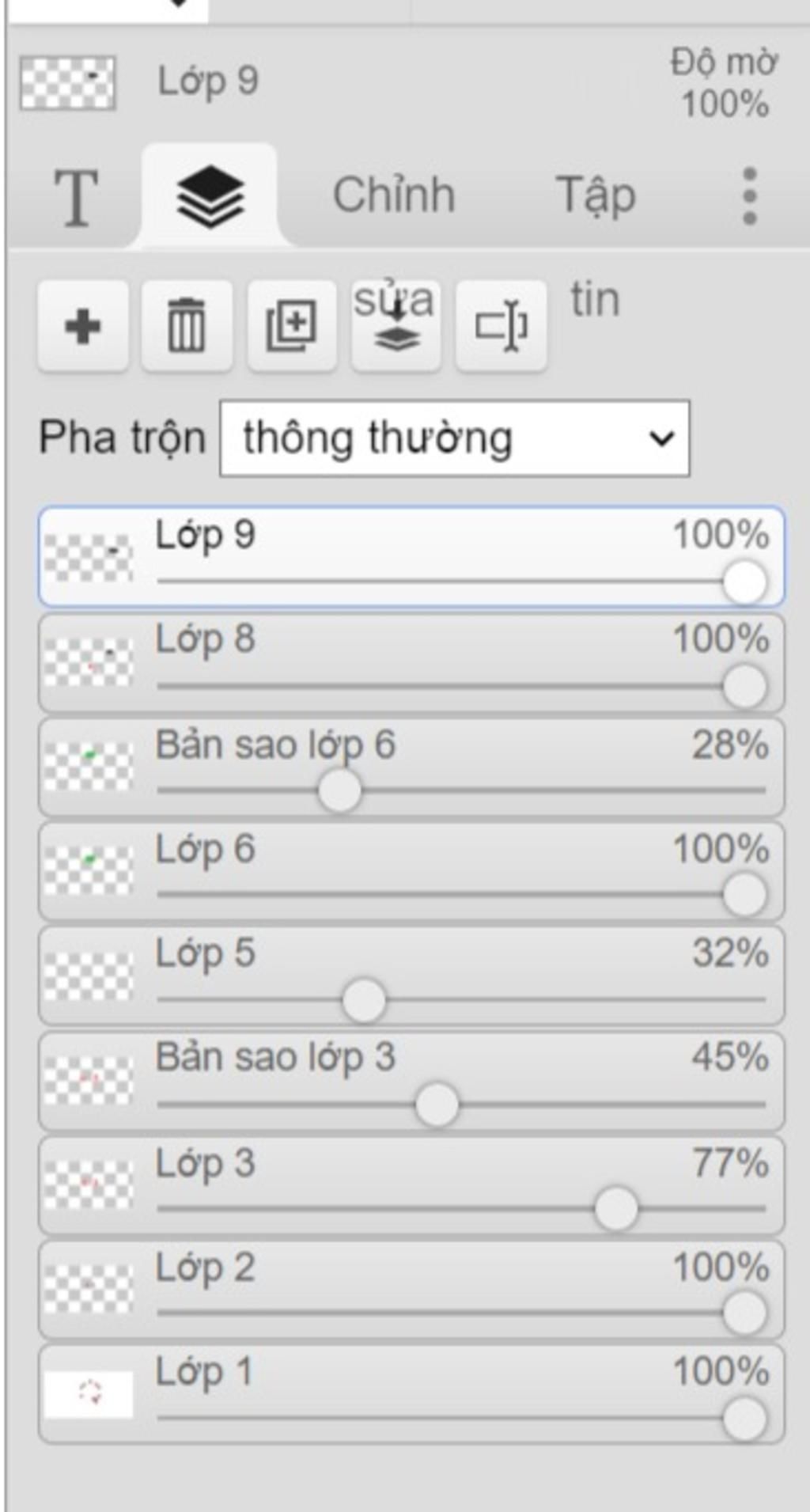Click the Lớp 3 opacity slider knob
810x1512 pixels.
tap(616, 1208)
